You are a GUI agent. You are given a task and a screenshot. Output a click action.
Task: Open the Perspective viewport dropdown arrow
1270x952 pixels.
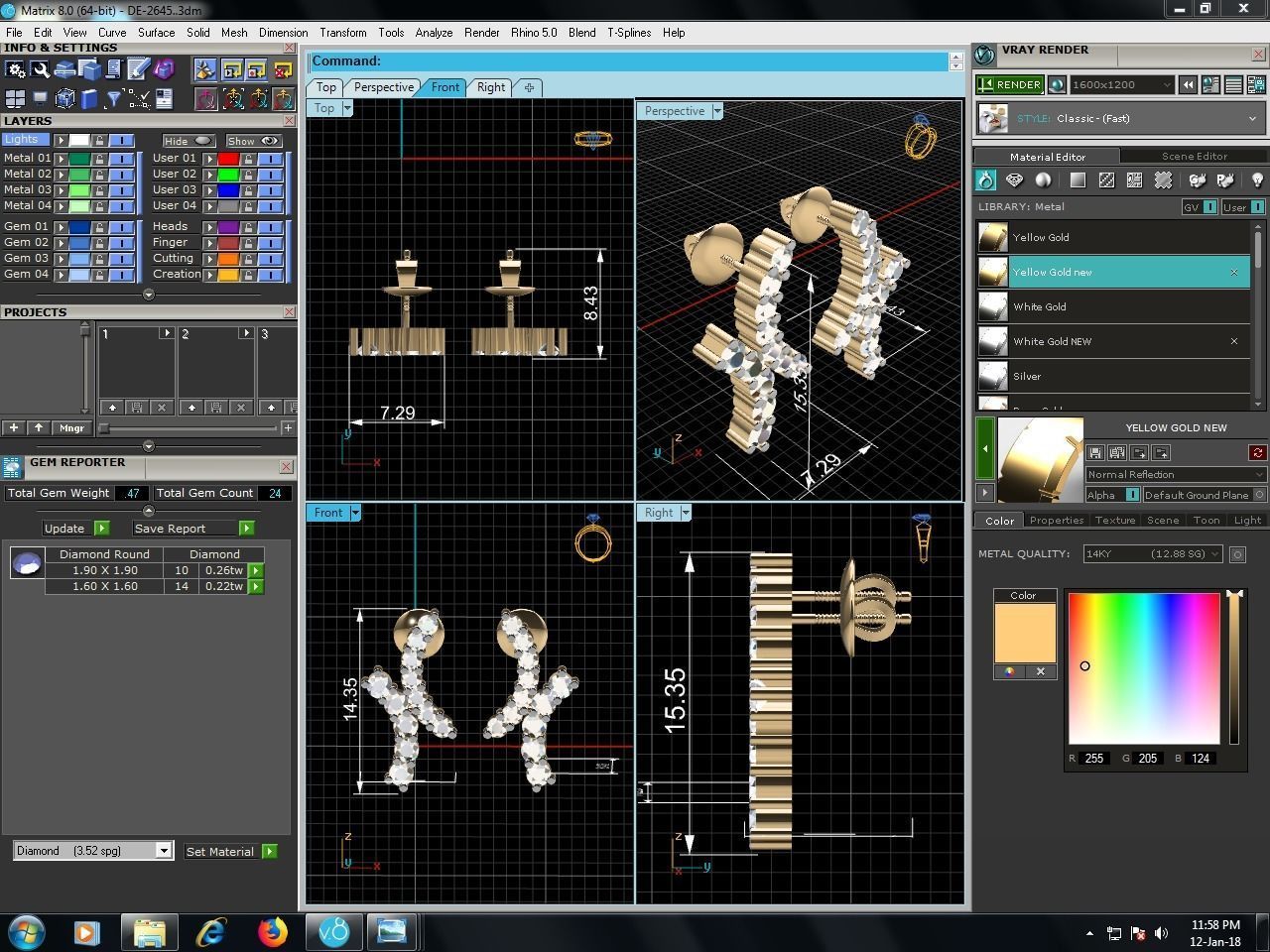click(717, 111)
